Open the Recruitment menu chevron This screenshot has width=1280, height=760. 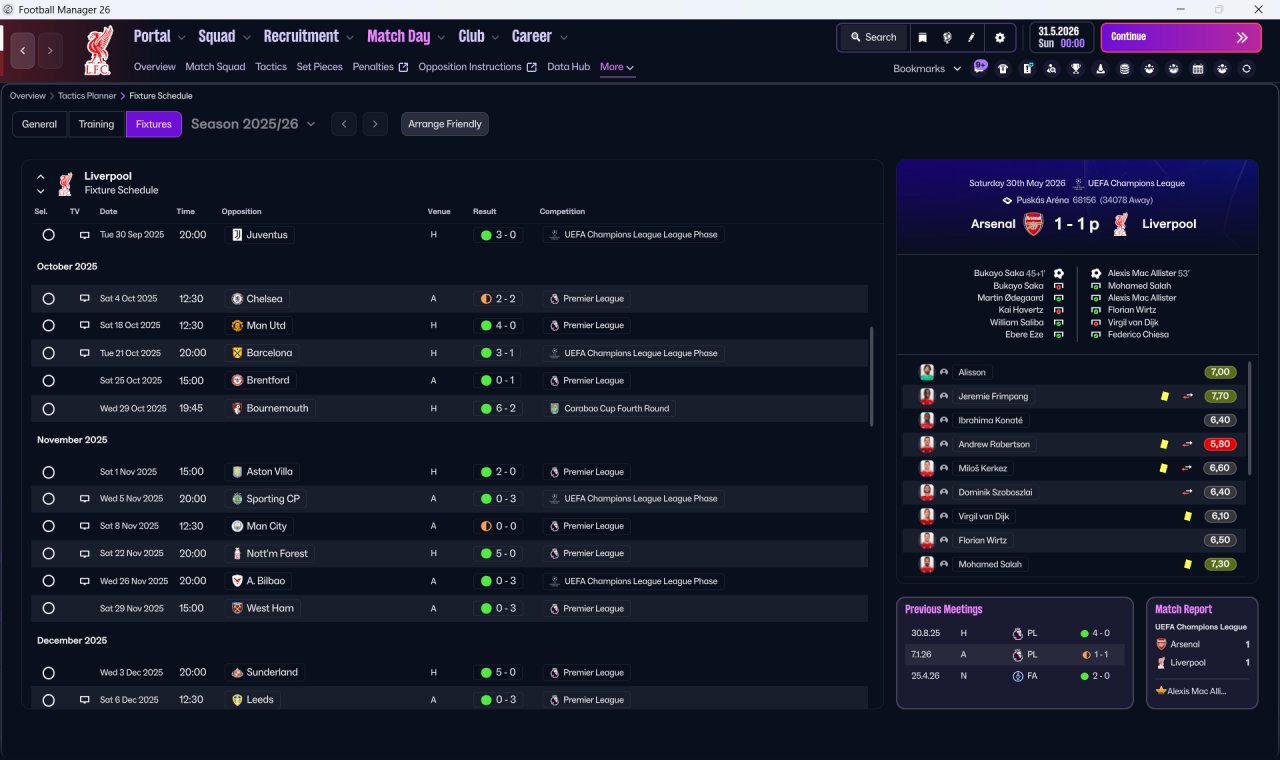tap(350, 37)
